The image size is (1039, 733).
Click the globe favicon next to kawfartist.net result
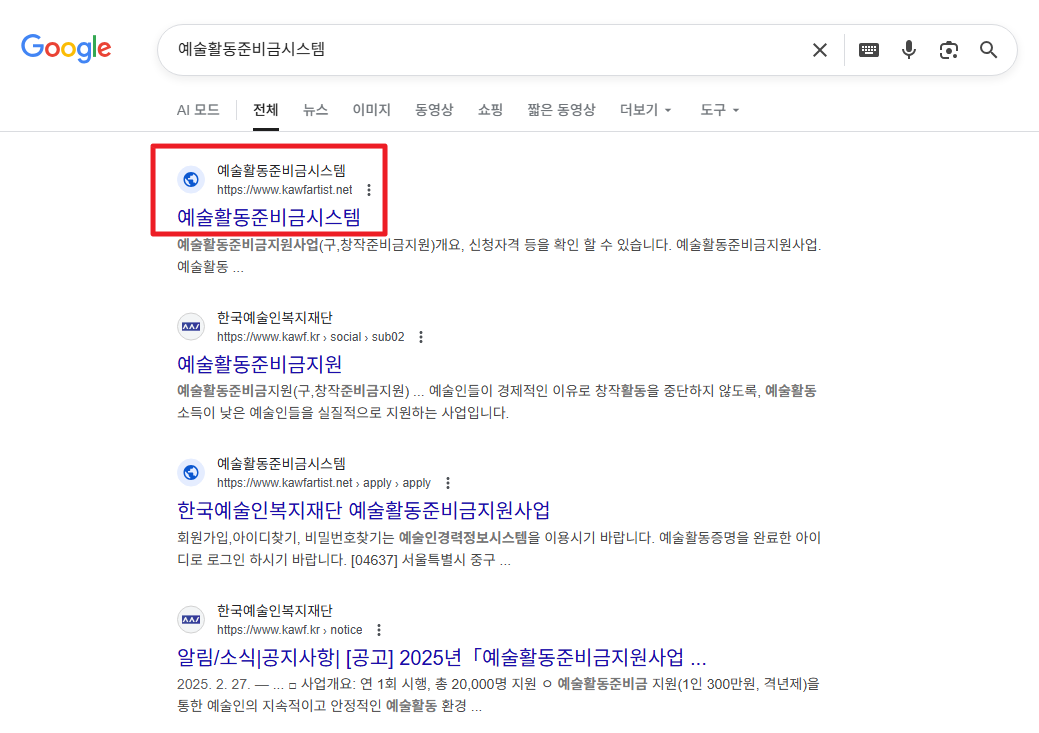[190, 180]
